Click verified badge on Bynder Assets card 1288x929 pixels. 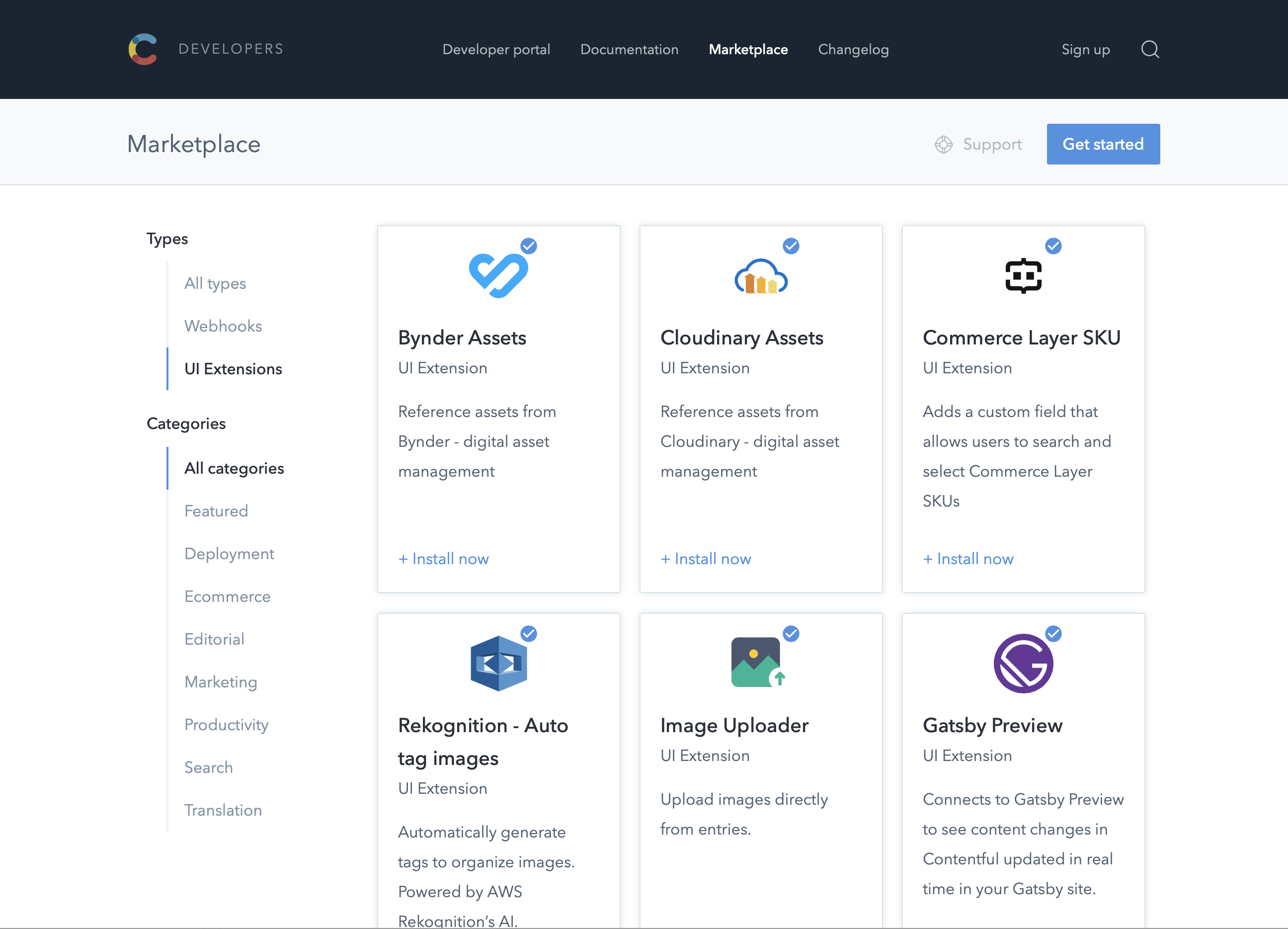click(529, 246)
